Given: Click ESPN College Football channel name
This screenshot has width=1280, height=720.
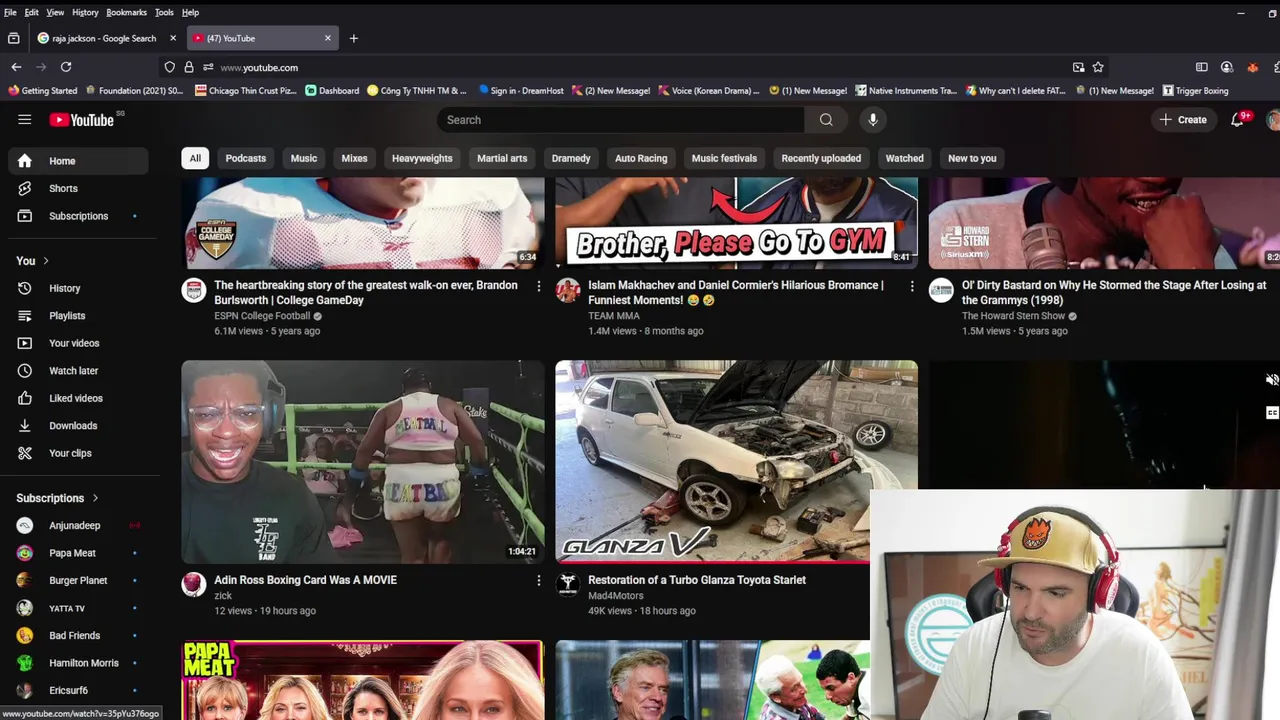Looking at the screenshot, I should click(x=262, y=316).
